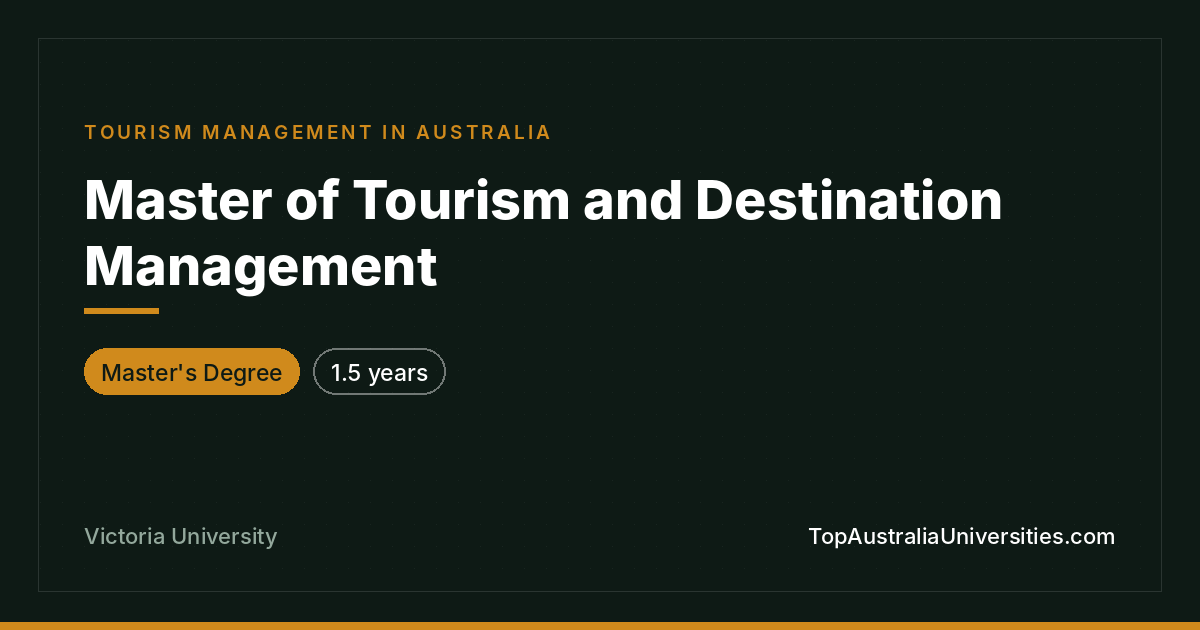Click the Victoria University label
This screenshot has width=1200, height=630.
click(x=181, y=536)
